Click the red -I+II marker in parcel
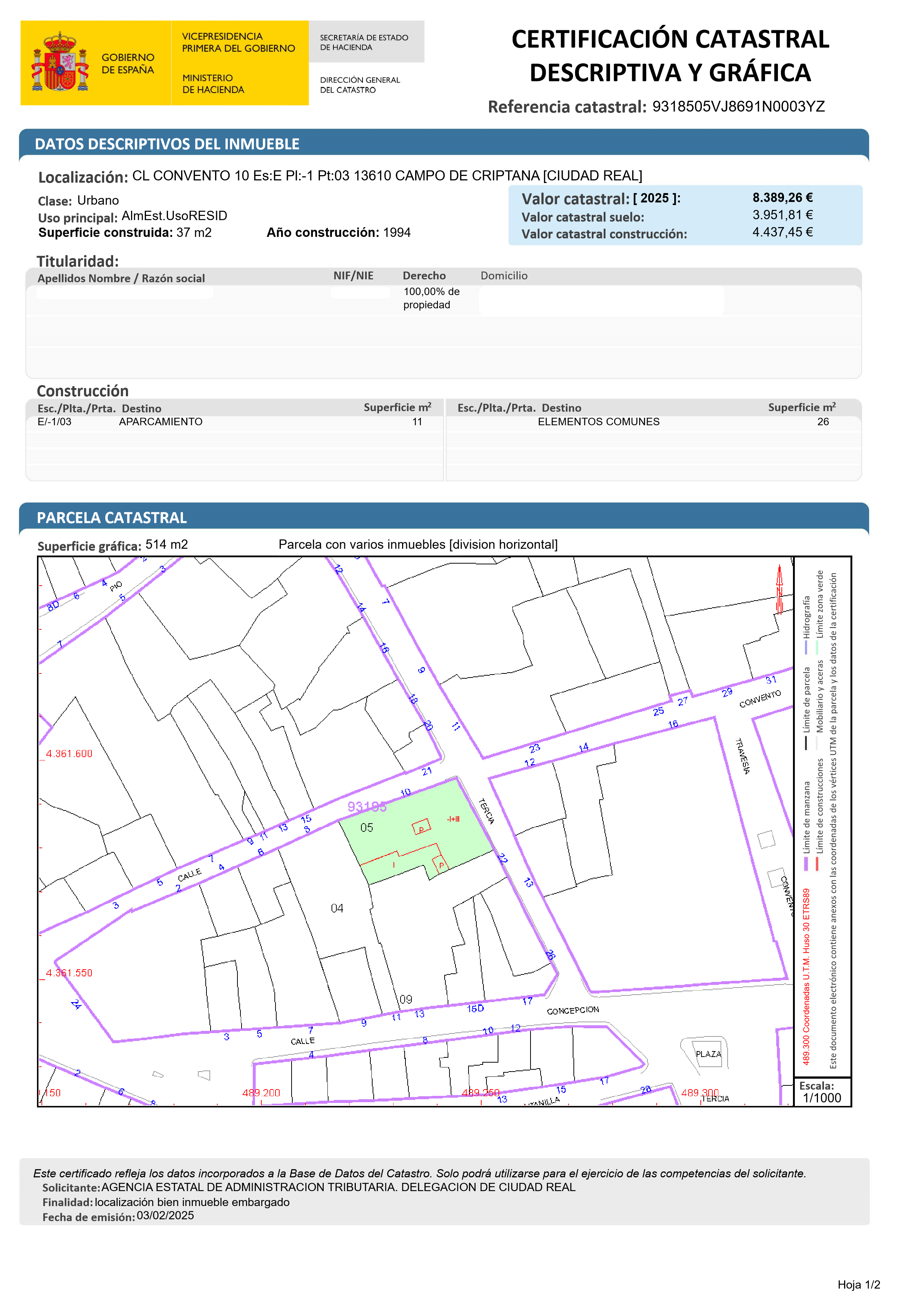The image size is (924, 1308). [453, 819]
